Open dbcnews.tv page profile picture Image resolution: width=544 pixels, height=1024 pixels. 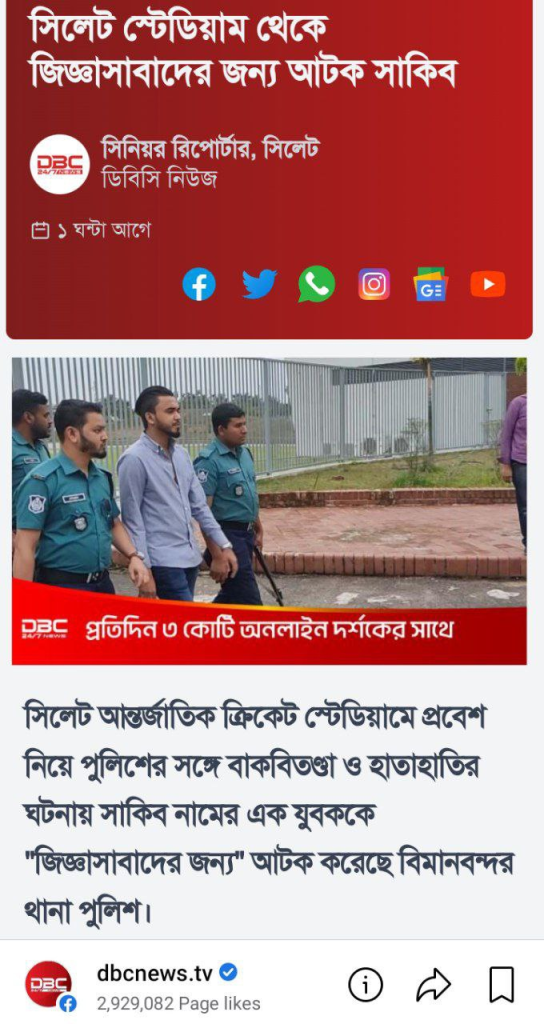[x=49, y=985]
